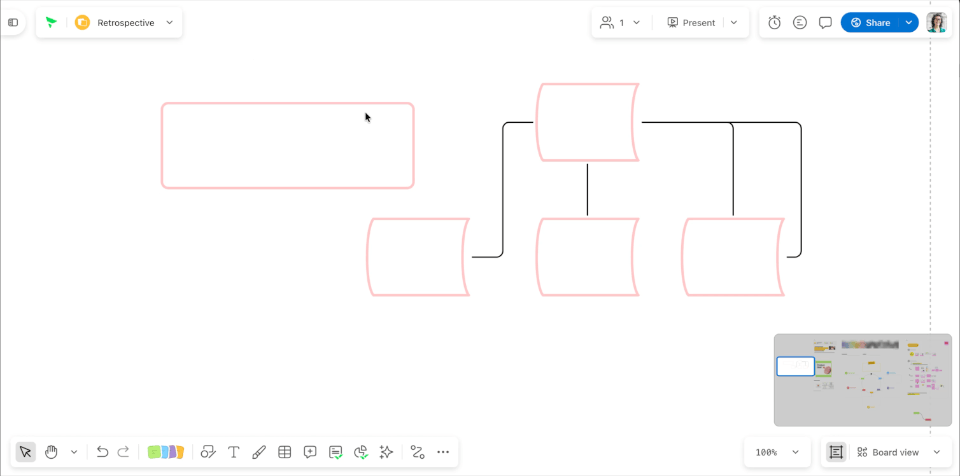
Task: Click the blue viewport box in minimap
Action: (x=795, y=366)
